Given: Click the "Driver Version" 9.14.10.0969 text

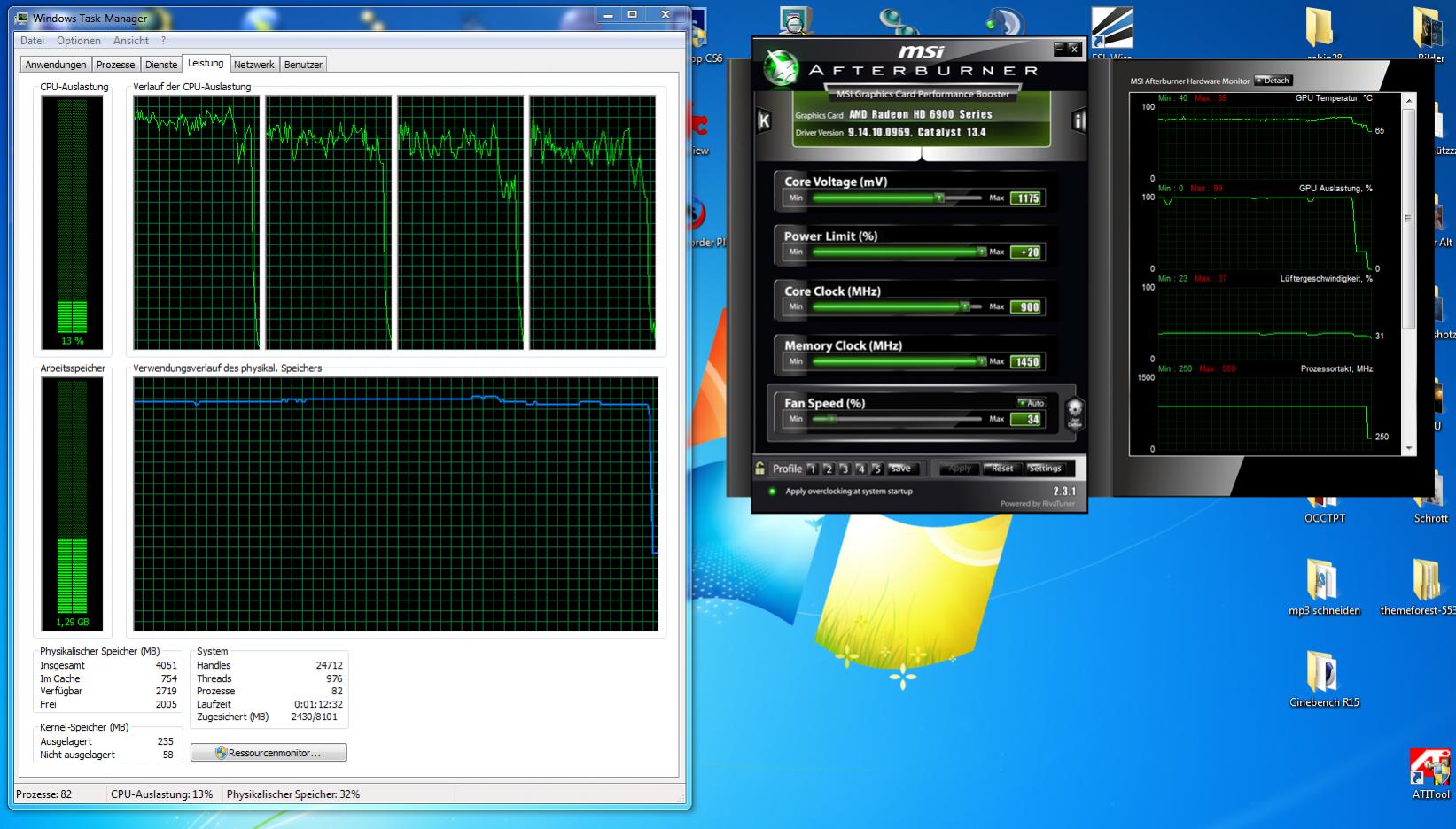Looking at the screenshot, I should pyautogui.click(x=891, y=132).
